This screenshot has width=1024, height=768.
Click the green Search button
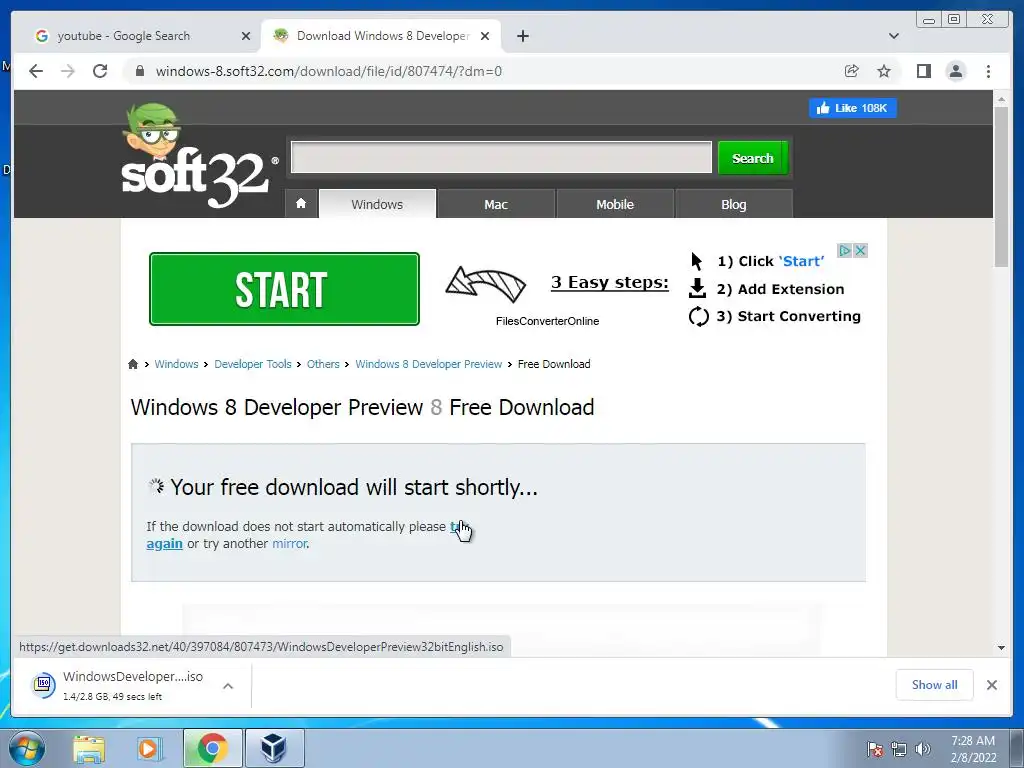(752, 158)
